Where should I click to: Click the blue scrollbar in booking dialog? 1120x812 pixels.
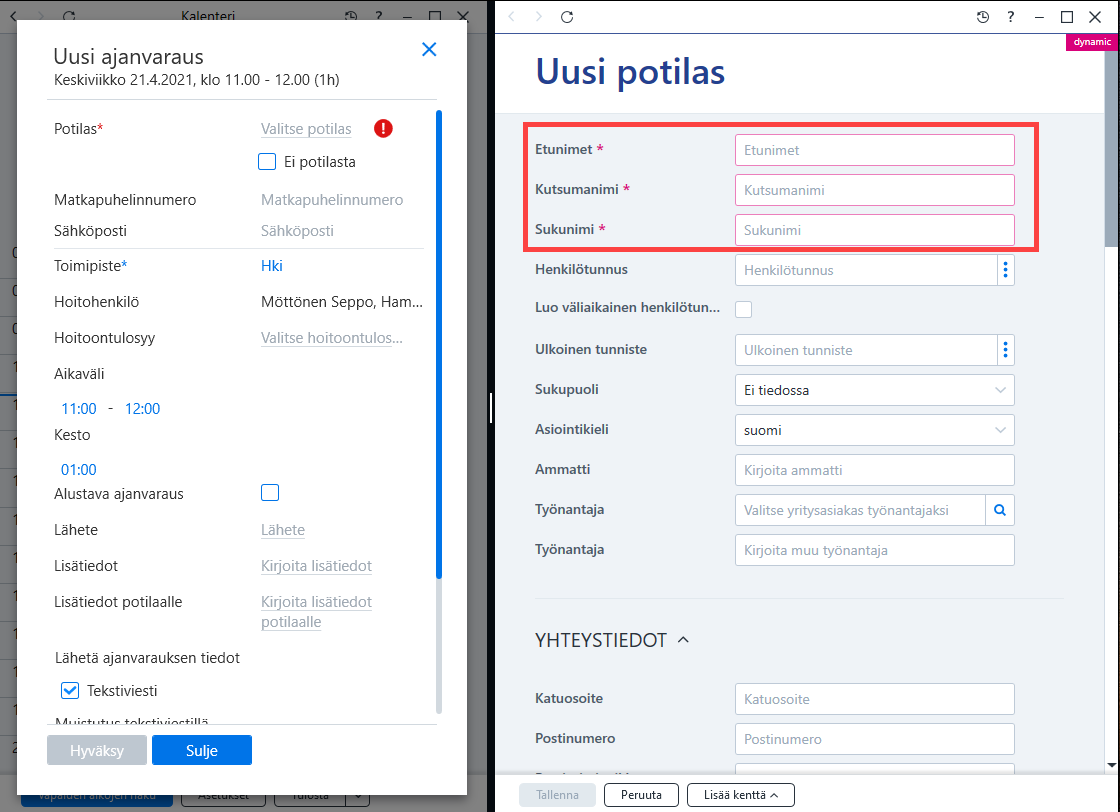[x=439, y=344]
